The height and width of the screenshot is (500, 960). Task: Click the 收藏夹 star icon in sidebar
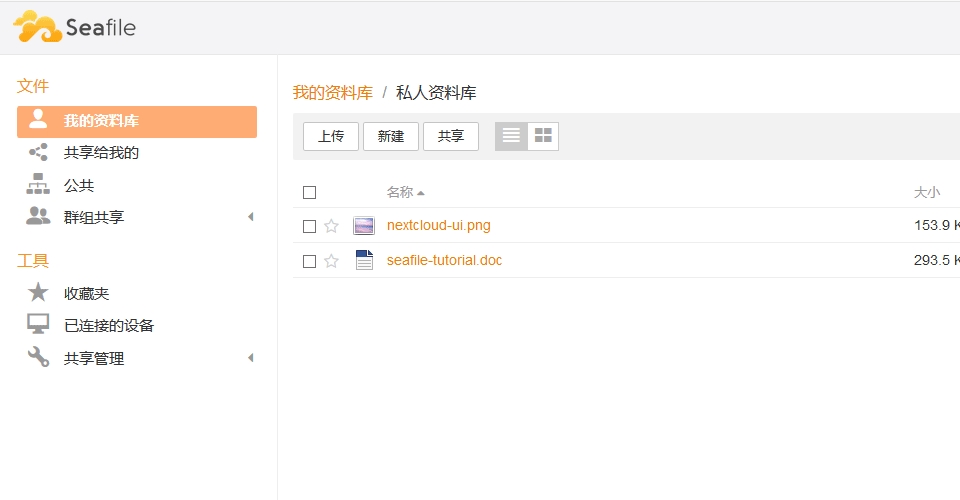(x=38, y=293)
